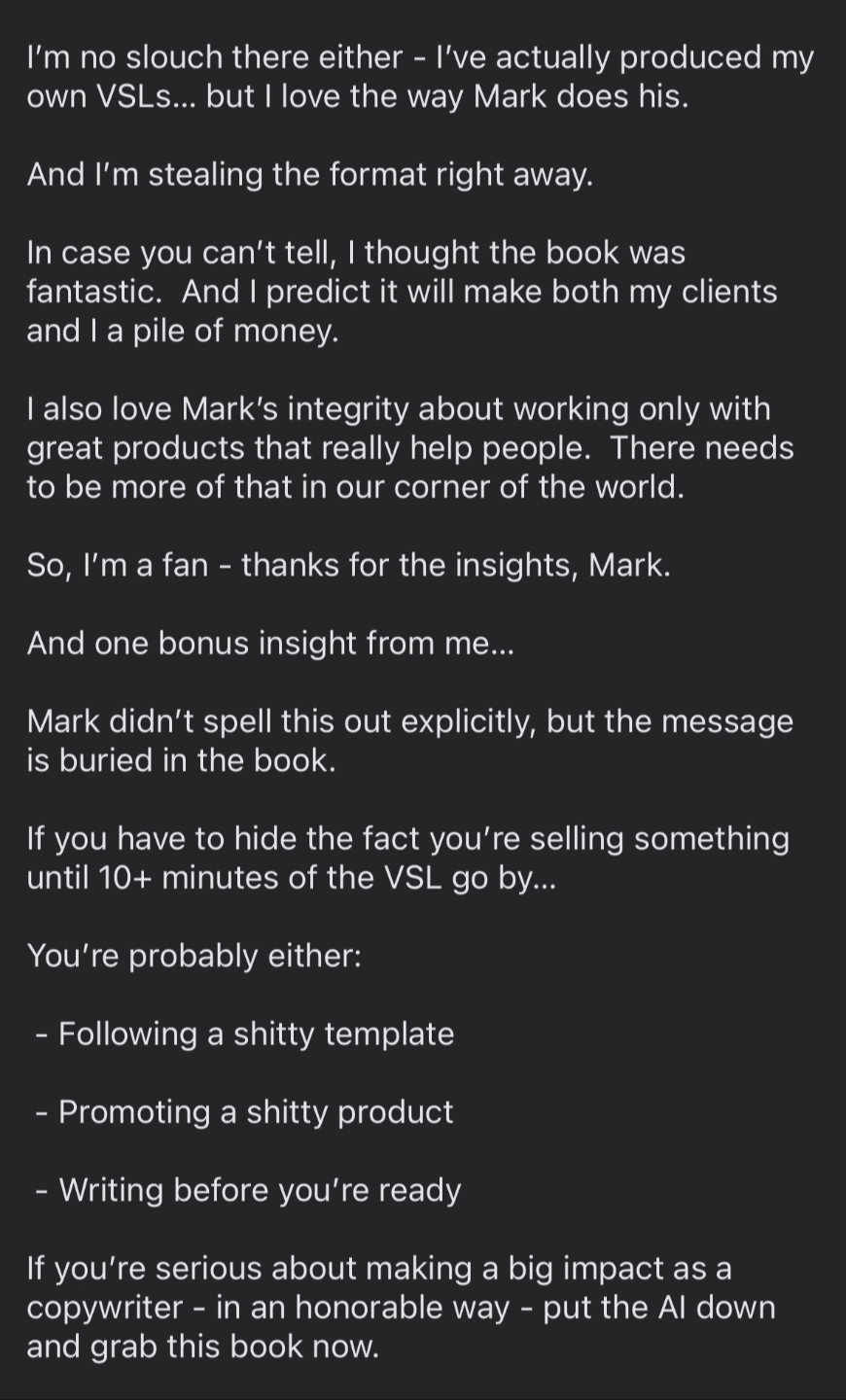
Task: Click the paragraph starting "In case you can't tell"
Action: click(x=402, y=292)
